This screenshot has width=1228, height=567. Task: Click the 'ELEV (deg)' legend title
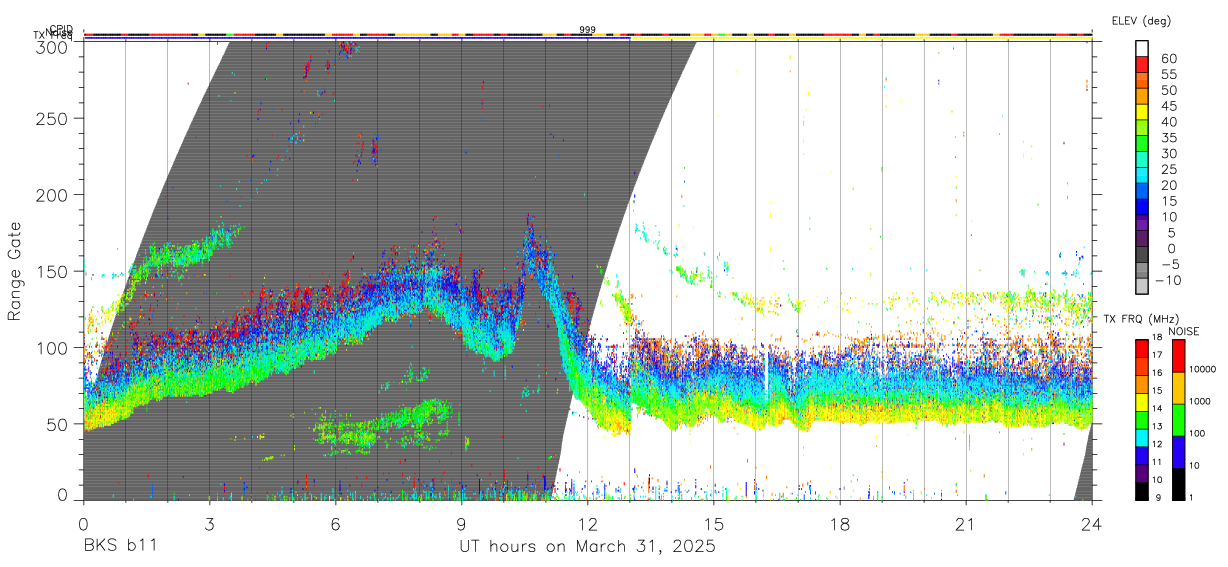pos(1142,20)
